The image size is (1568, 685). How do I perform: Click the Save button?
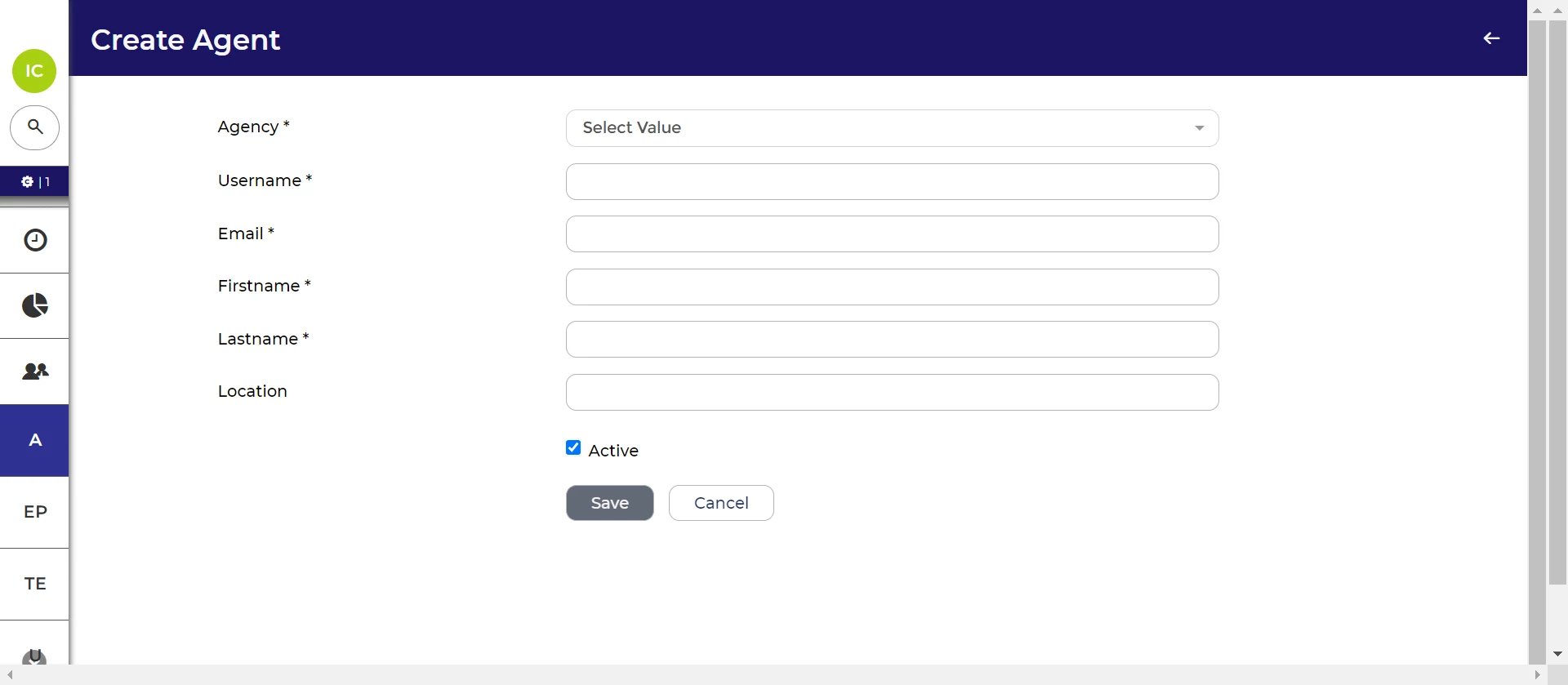click(610, 503)
